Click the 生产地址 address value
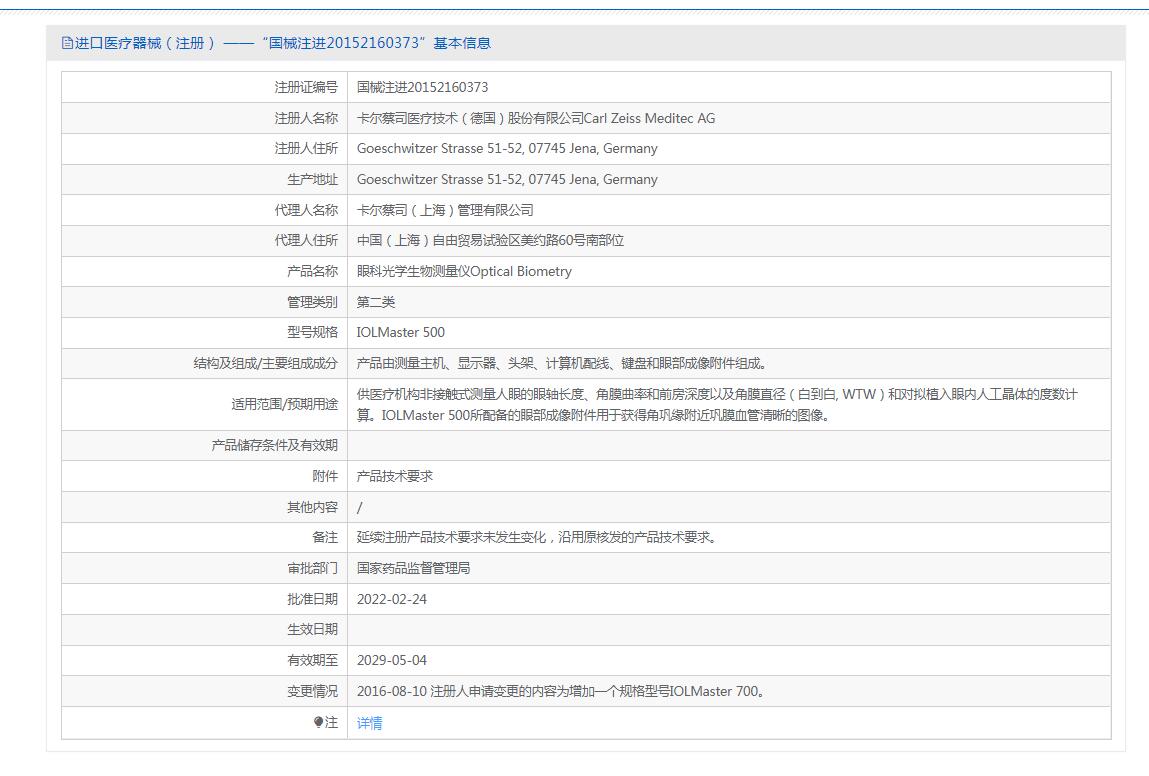Screen dimensions: 1149x776 (x=507, y=179)
